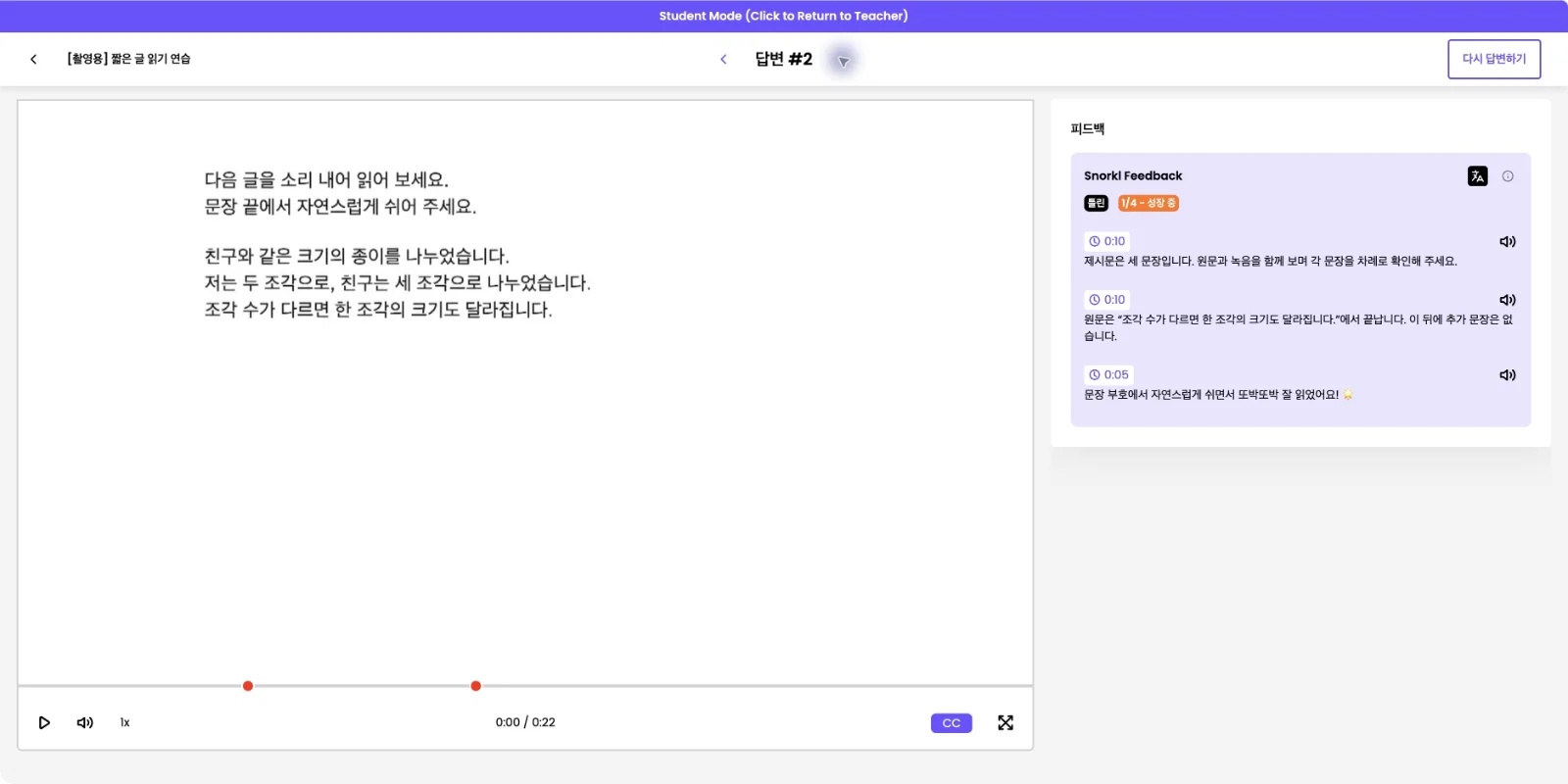Click the second red marker on the timeline
The image size is (1568, 784).
(475, 686)
